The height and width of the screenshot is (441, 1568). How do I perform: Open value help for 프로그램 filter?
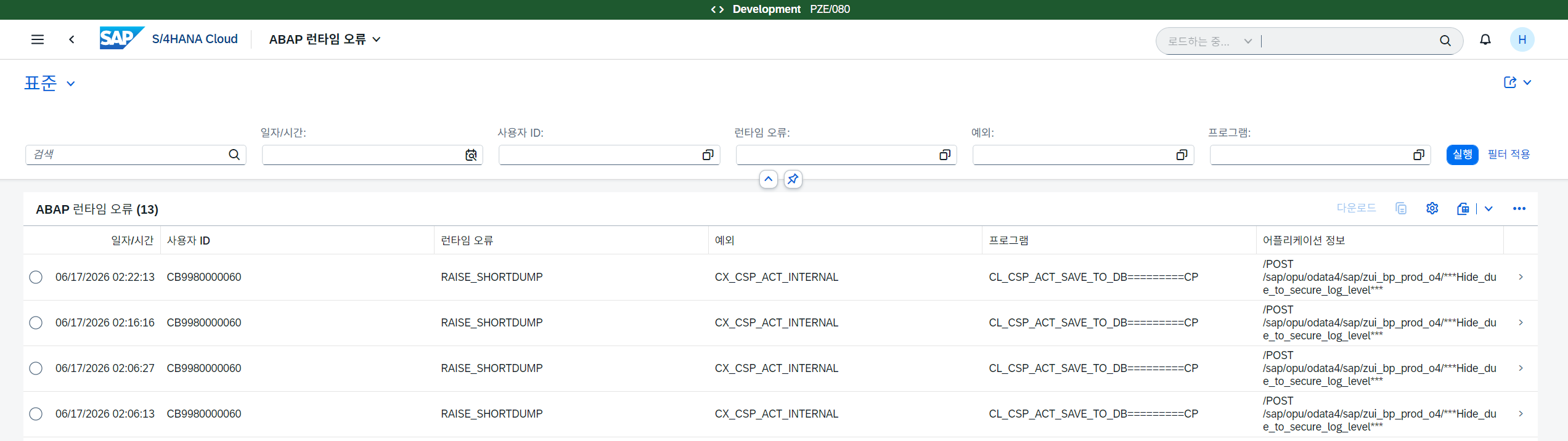pyautogui.click(x=1418, y=155)
